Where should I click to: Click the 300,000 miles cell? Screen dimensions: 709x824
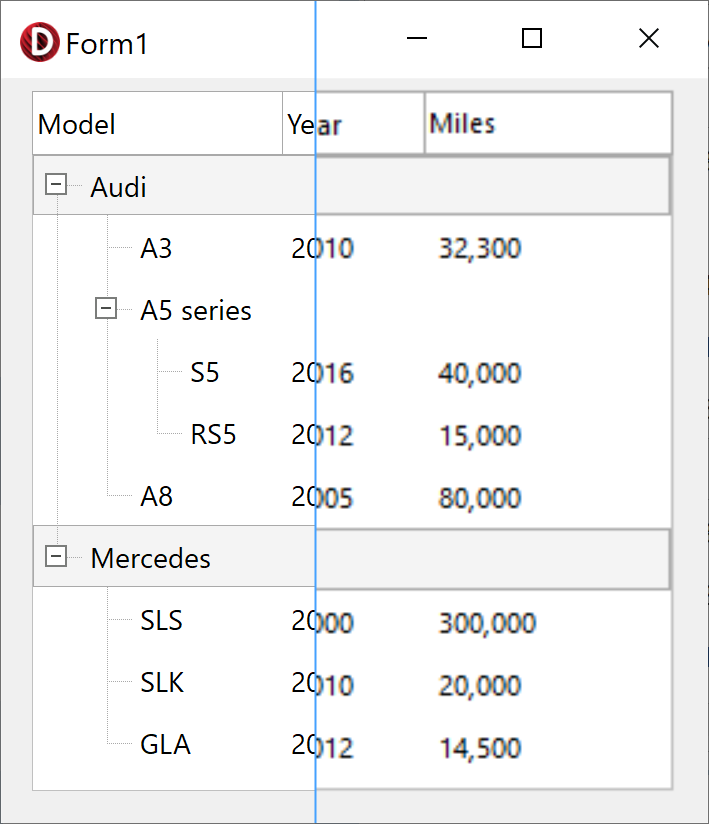[487, 622]
